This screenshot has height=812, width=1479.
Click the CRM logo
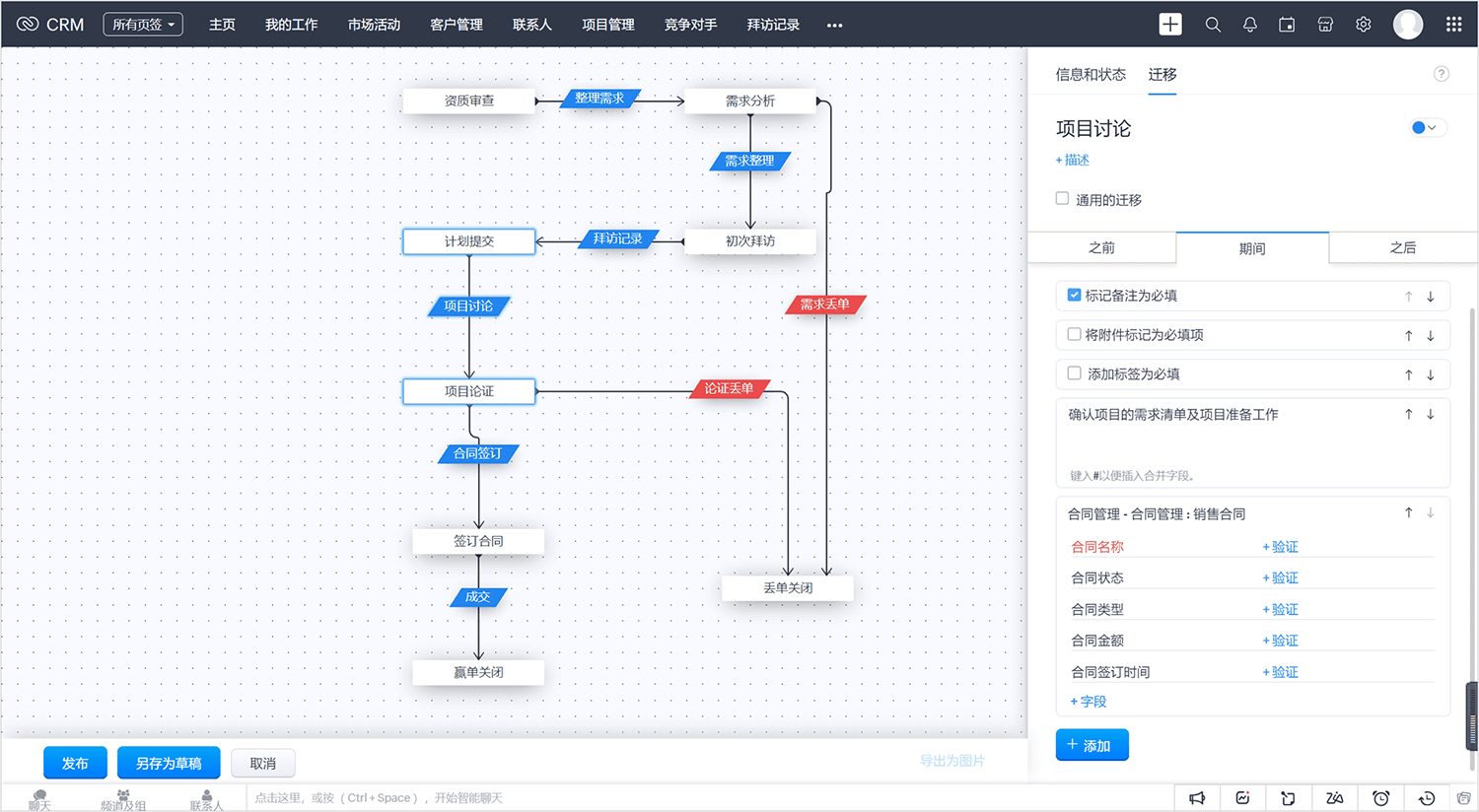coord(50,25)
